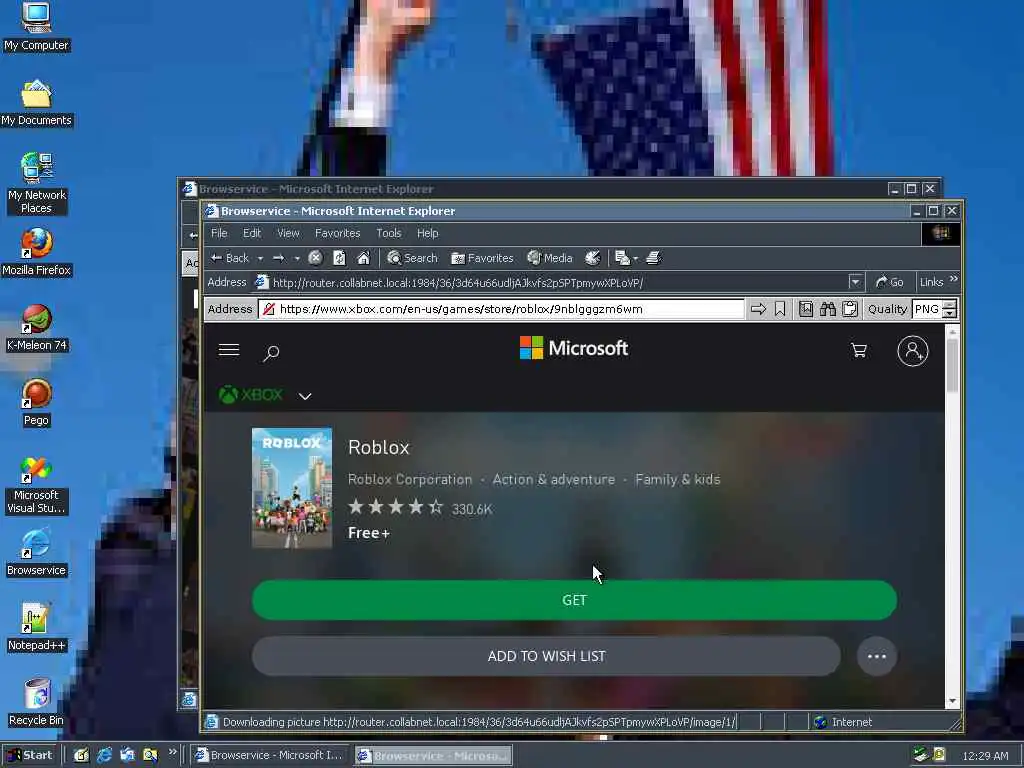Open the Edit menu
The width and height of the screenshot is (1024, 768).
[x=252, y=233]
